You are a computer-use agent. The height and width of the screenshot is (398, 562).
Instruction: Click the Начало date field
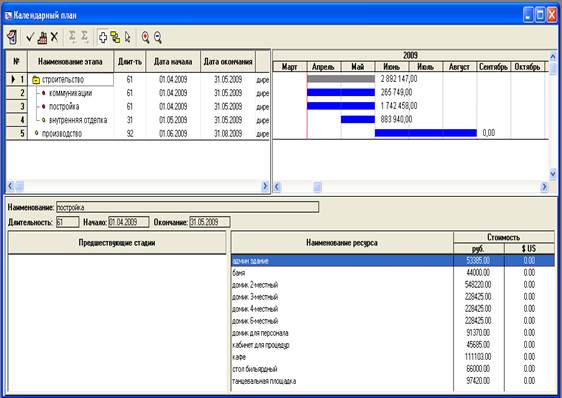(129, 222)
